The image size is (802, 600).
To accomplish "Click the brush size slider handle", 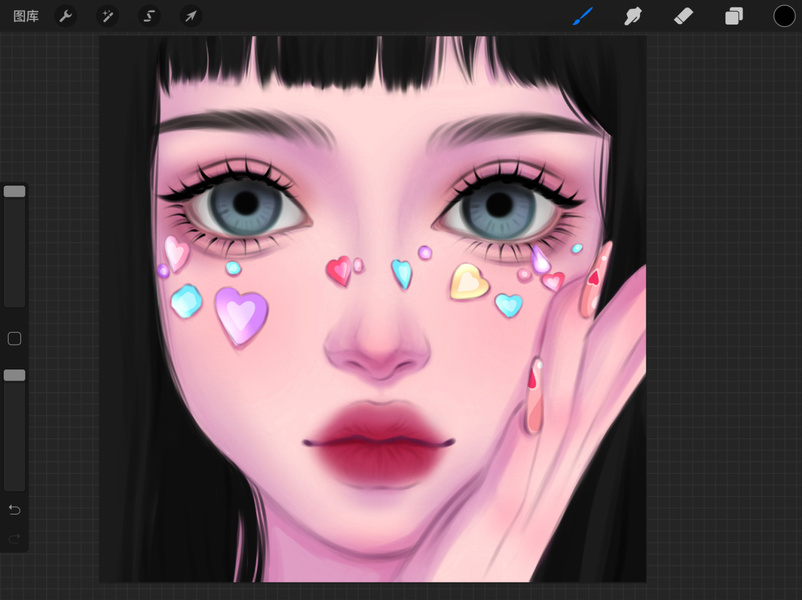I will click(x=14, y=191).
